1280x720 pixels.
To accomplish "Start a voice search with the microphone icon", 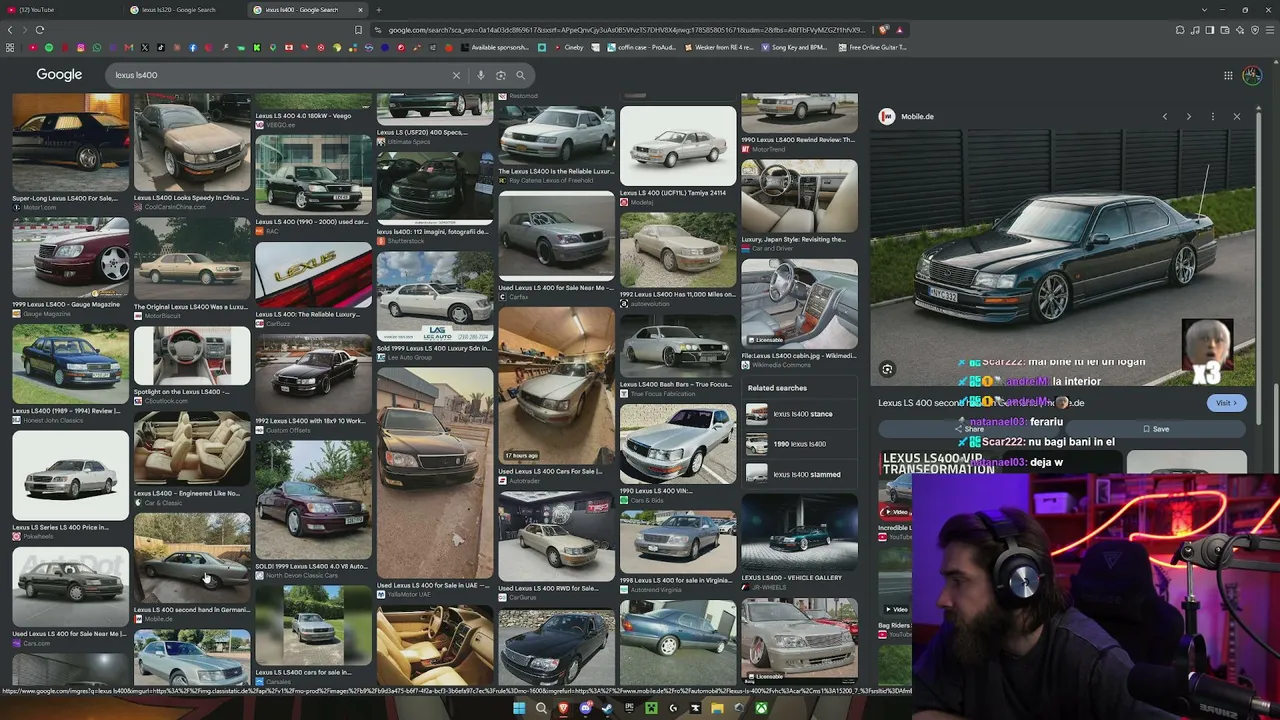I will [x=481, y=75].
